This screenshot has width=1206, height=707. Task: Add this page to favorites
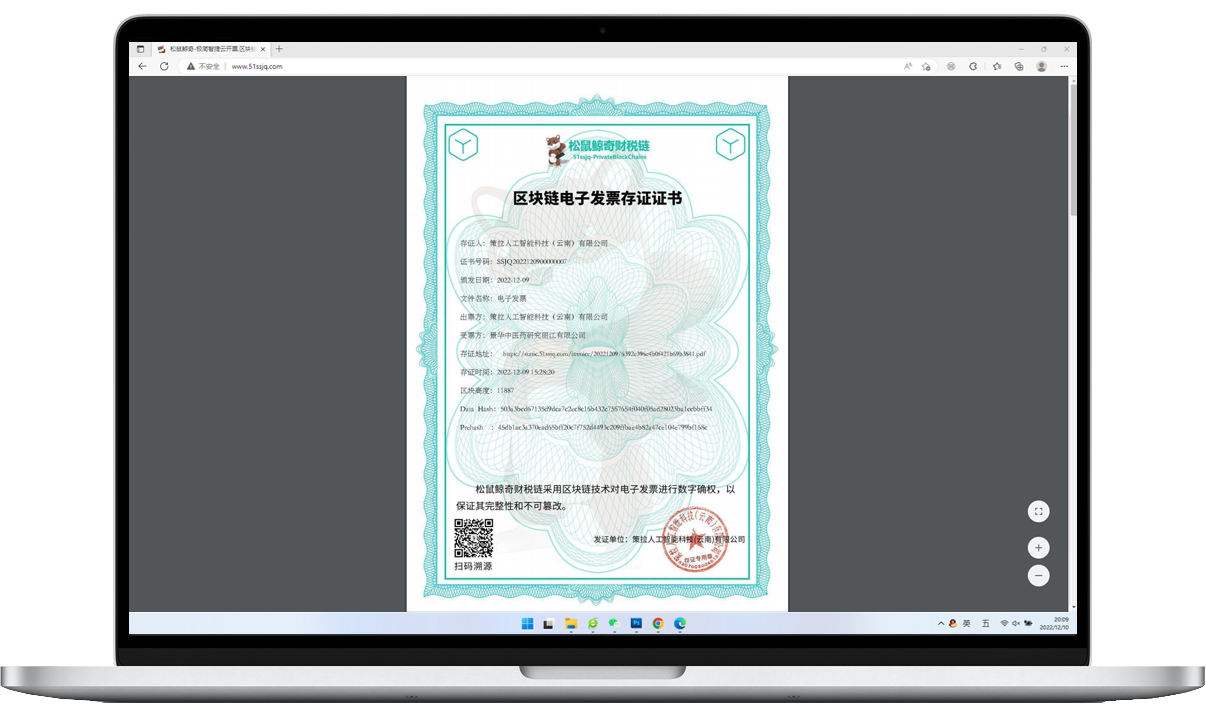click(x=926, y=66)
